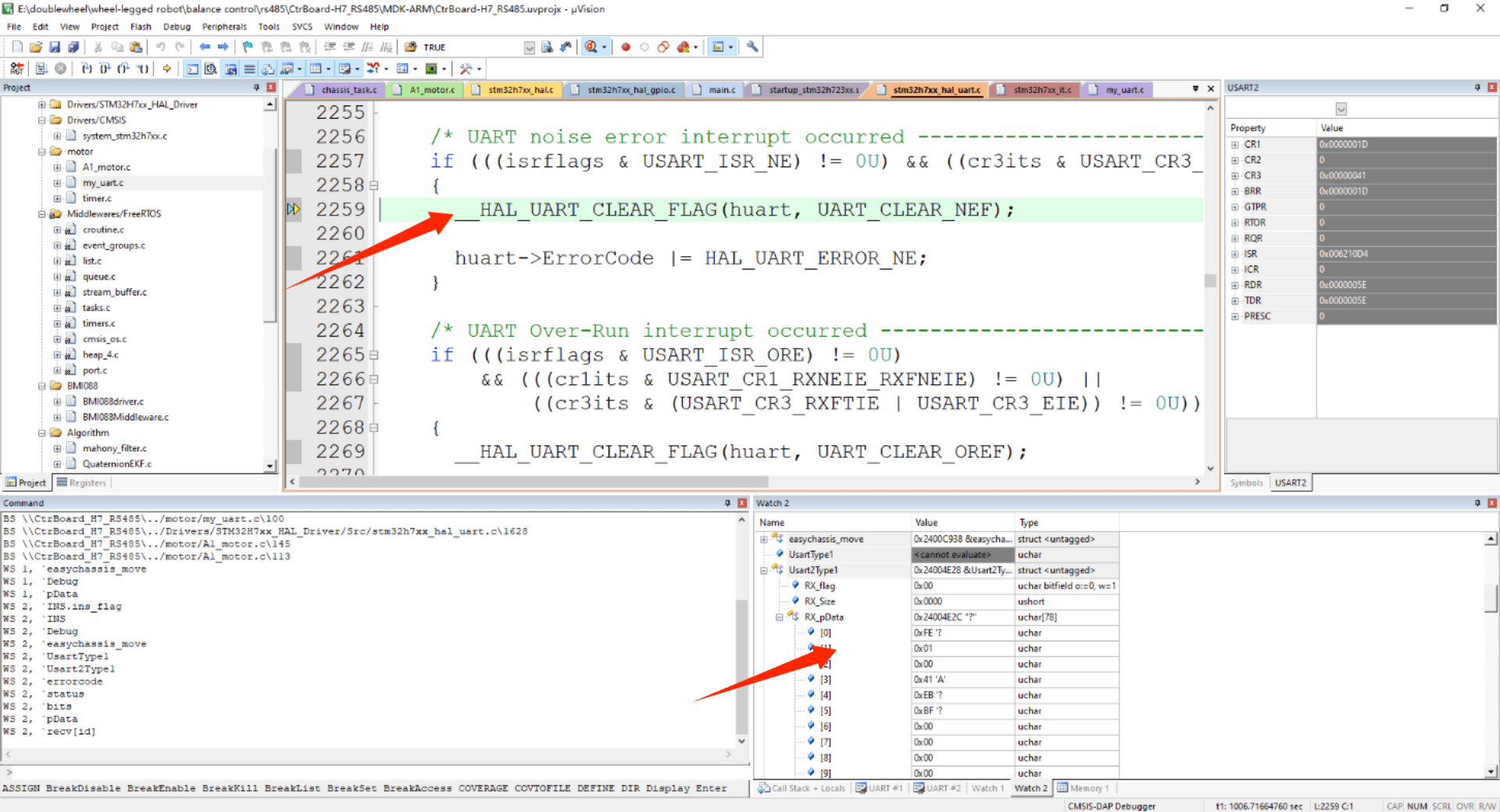Disable all breakpoints icon

663,47
